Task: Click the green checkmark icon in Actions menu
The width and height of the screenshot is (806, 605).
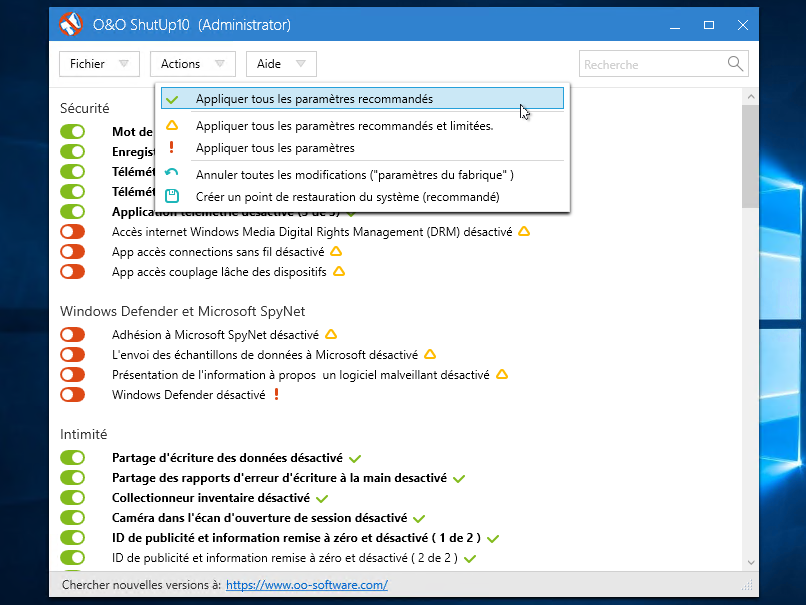Action: click(172, 100)
